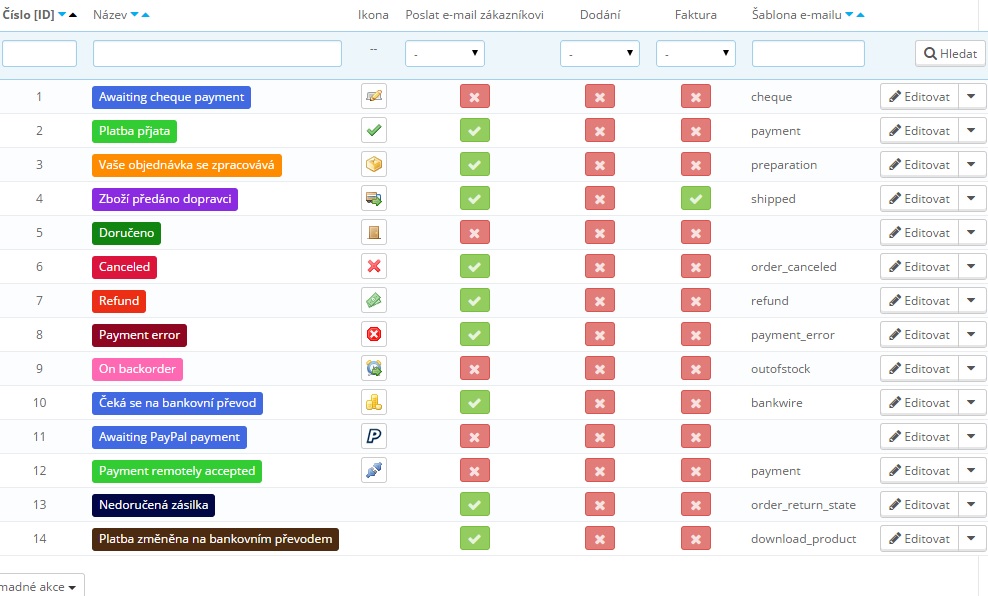Toggle Faktura for Payment error
Image resolution: width=988 pixels, height=596 pixels.
(x=696, y=335)
